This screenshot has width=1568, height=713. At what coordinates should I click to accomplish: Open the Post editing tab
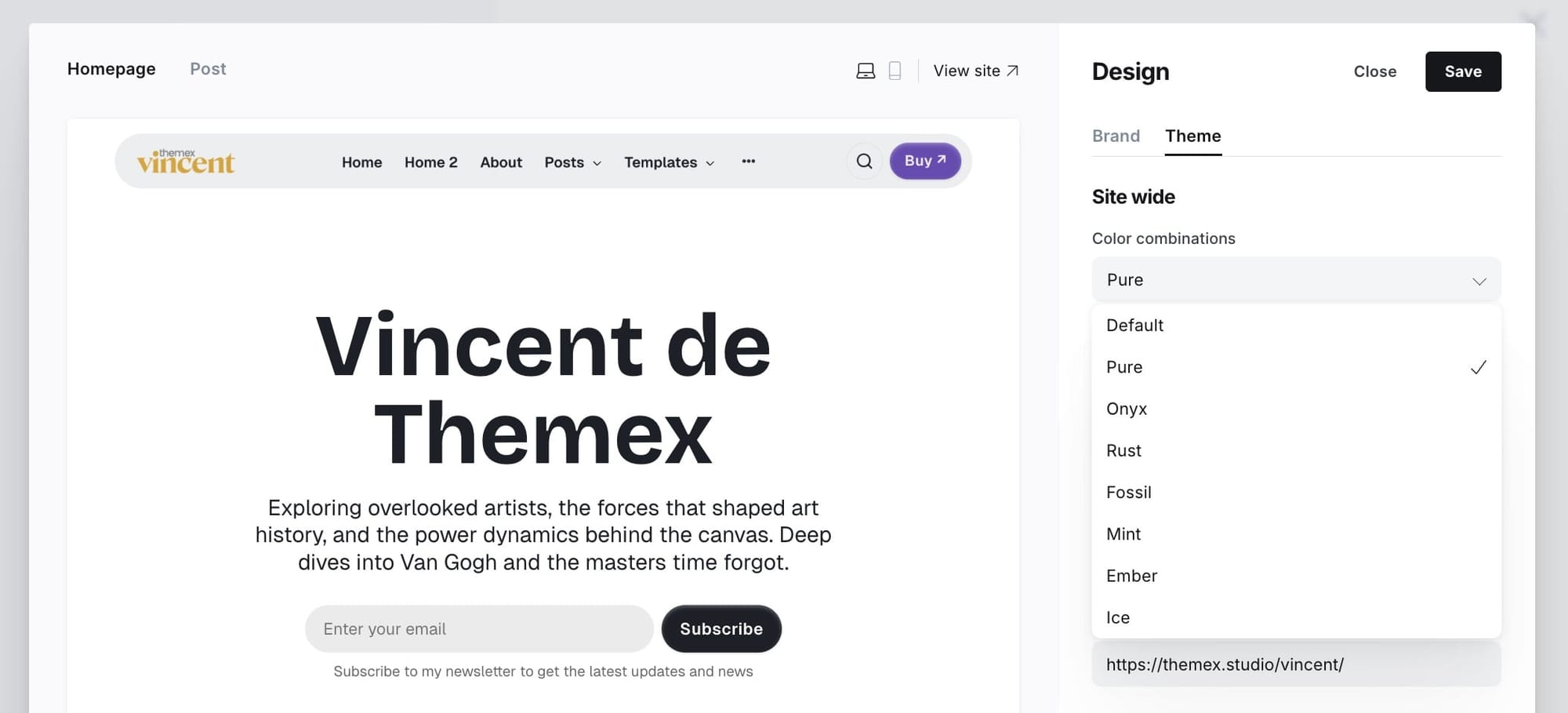[207, 69]
